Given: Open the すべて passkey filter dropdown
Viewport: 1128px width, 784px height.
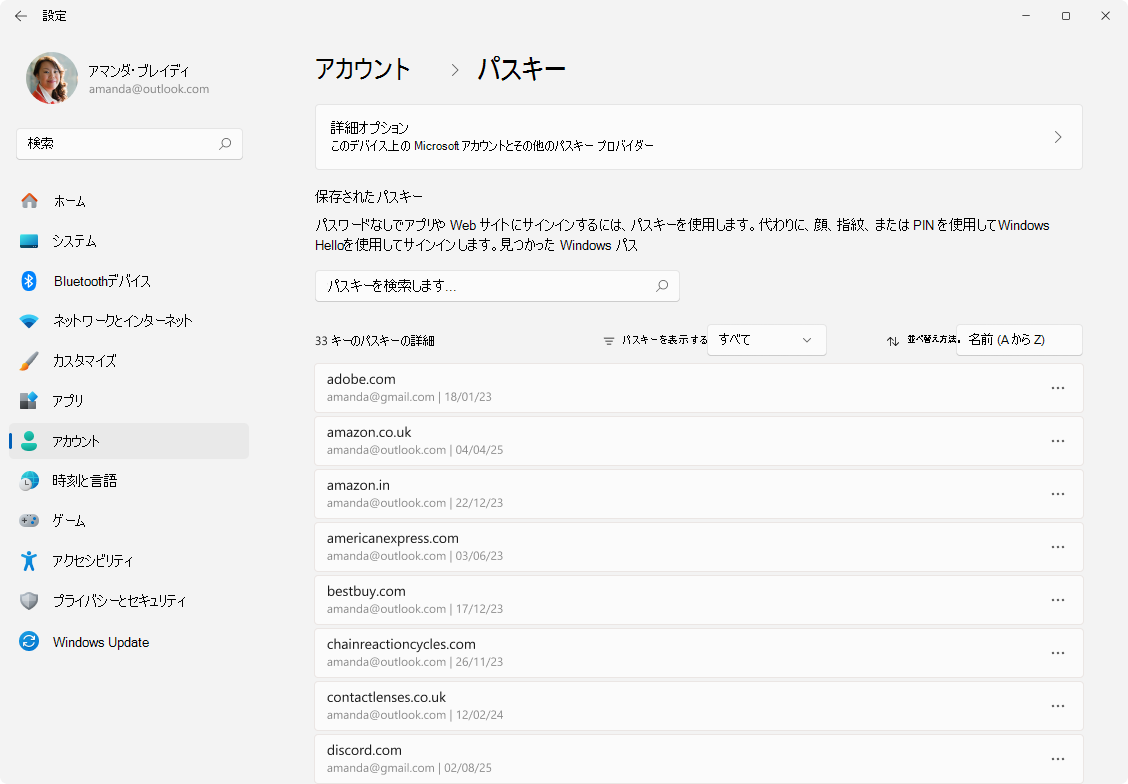Looking at the screenshot, I should coord(767,339).
